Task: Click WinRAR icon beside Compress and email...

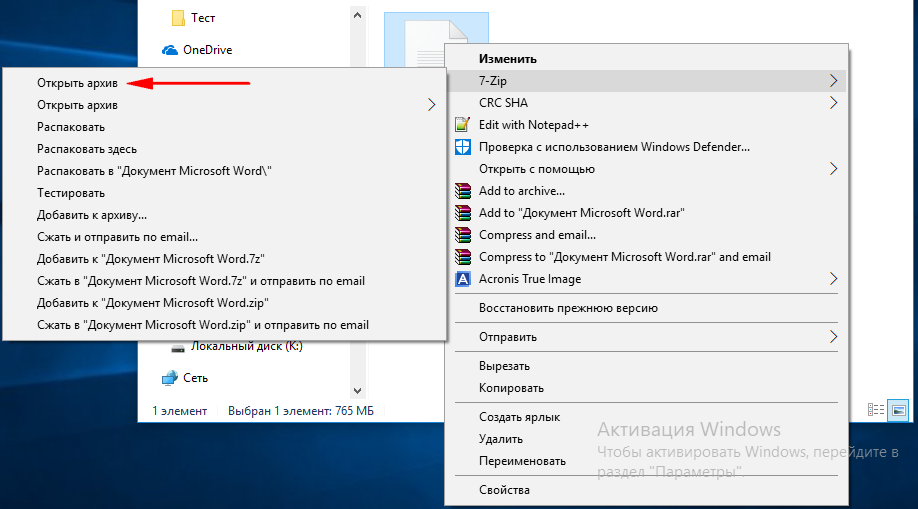Action: (x=462, y=235)
